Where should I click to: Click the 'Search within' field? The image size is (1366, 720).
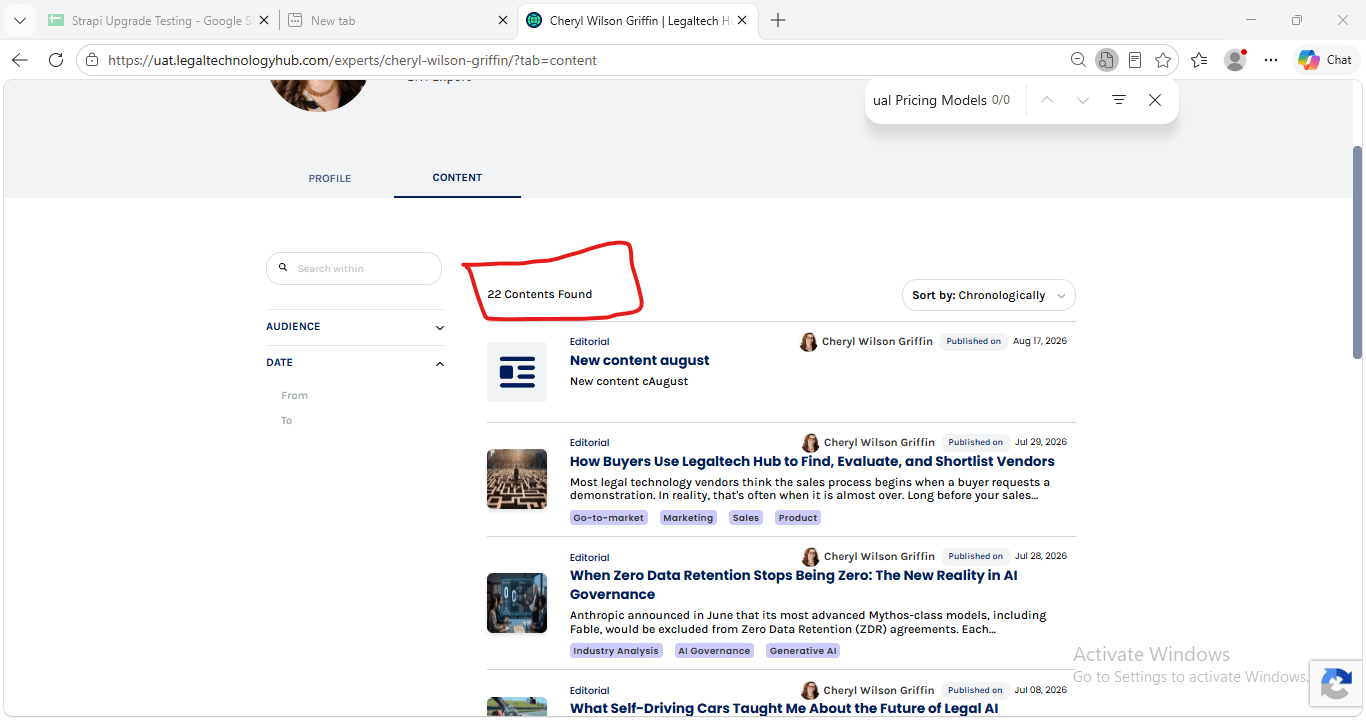pyautogui.click(x=354, y=268)
